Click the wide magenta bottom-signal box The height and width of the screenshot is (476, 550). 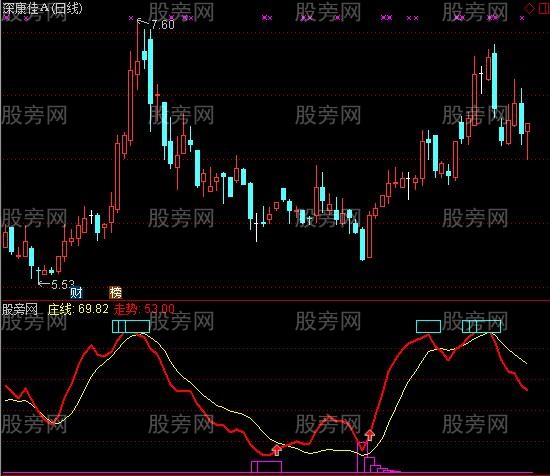coord(267,467)
